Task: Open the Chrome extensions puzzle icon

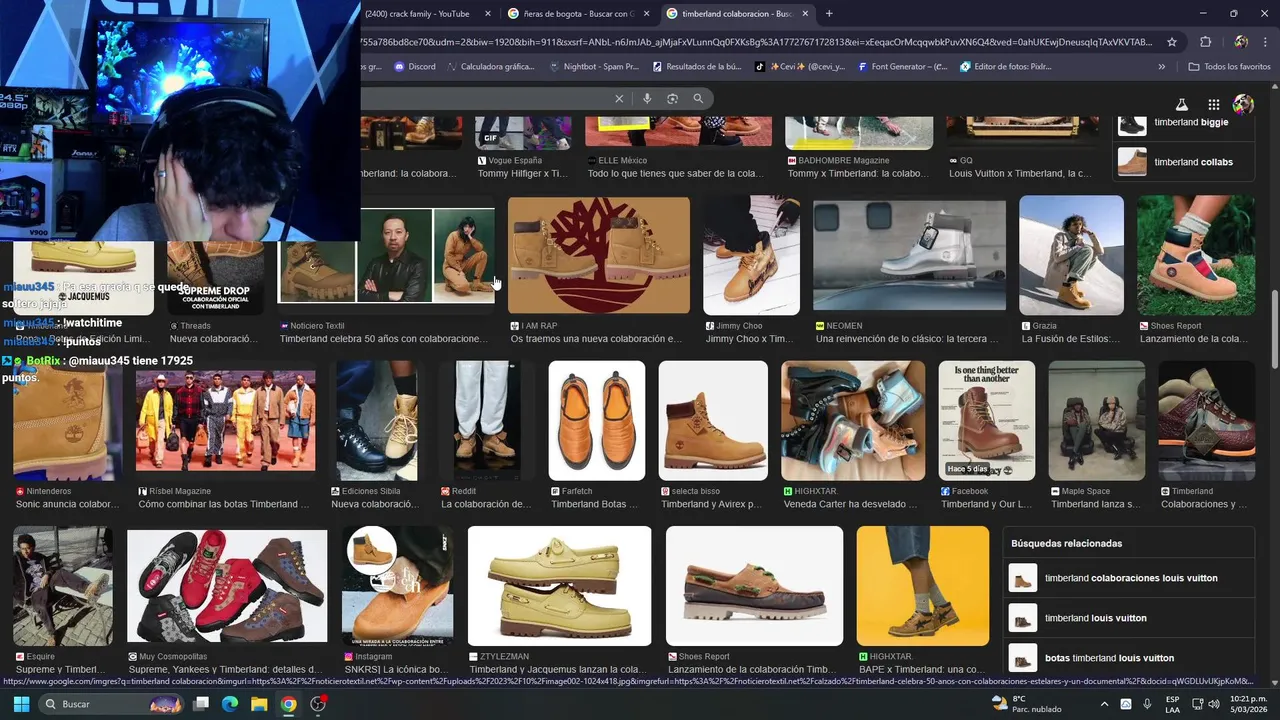Action: tap(1205, 42)
